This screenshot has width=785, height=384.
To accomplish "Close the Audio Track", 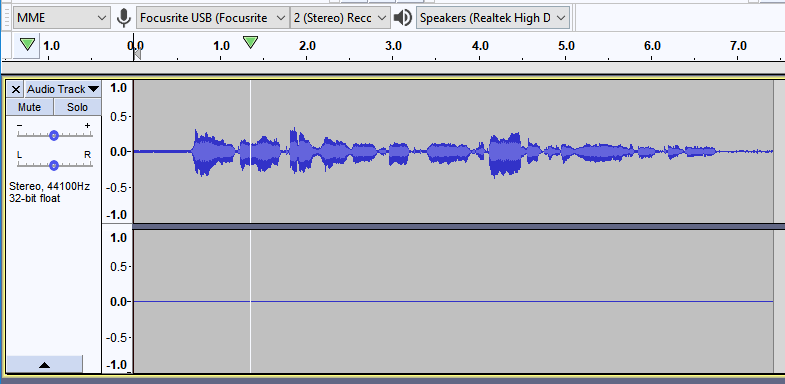I will pyautogui.click(x=16, y=90).
